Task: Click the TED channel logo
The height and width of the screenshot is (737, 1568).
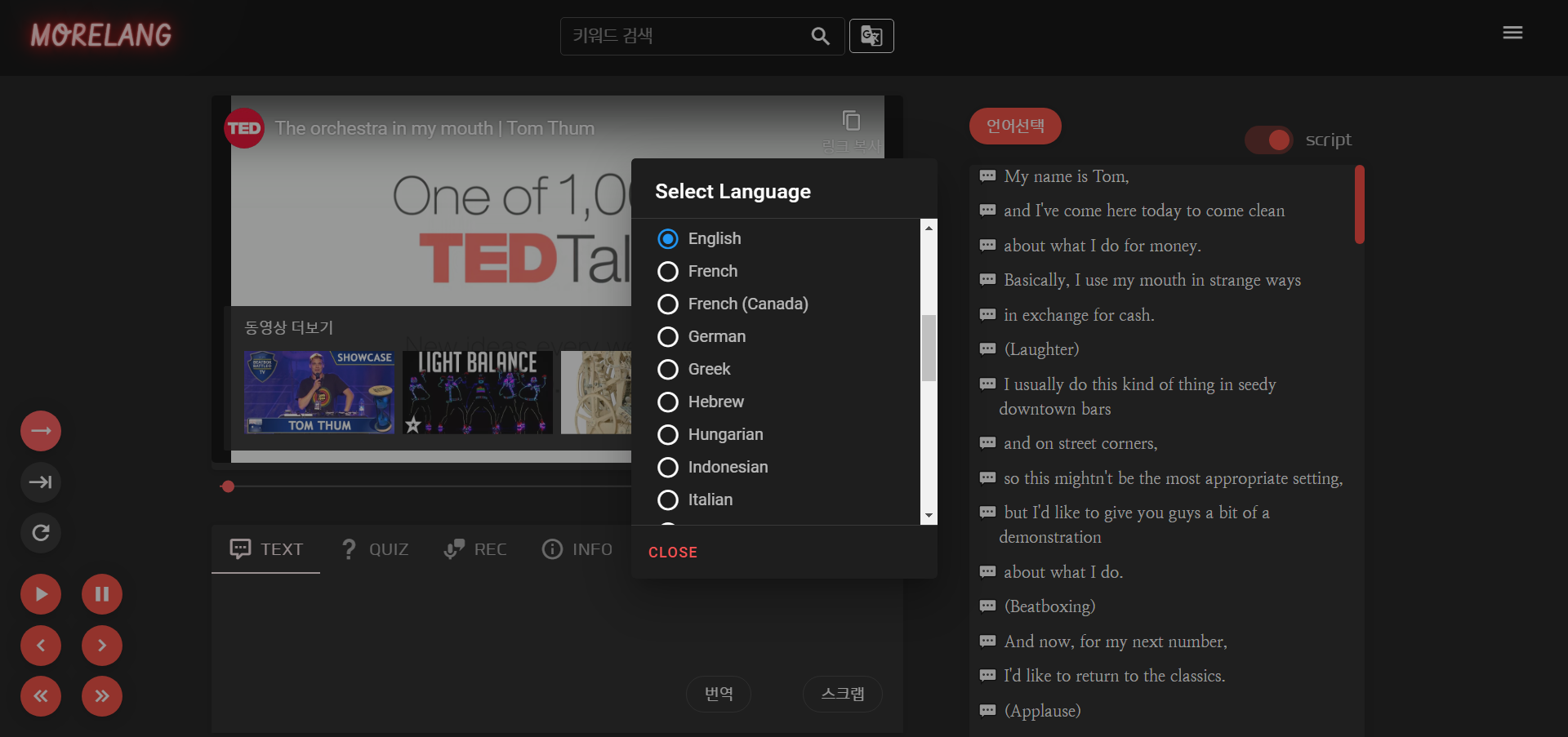Action: (244, 128)
